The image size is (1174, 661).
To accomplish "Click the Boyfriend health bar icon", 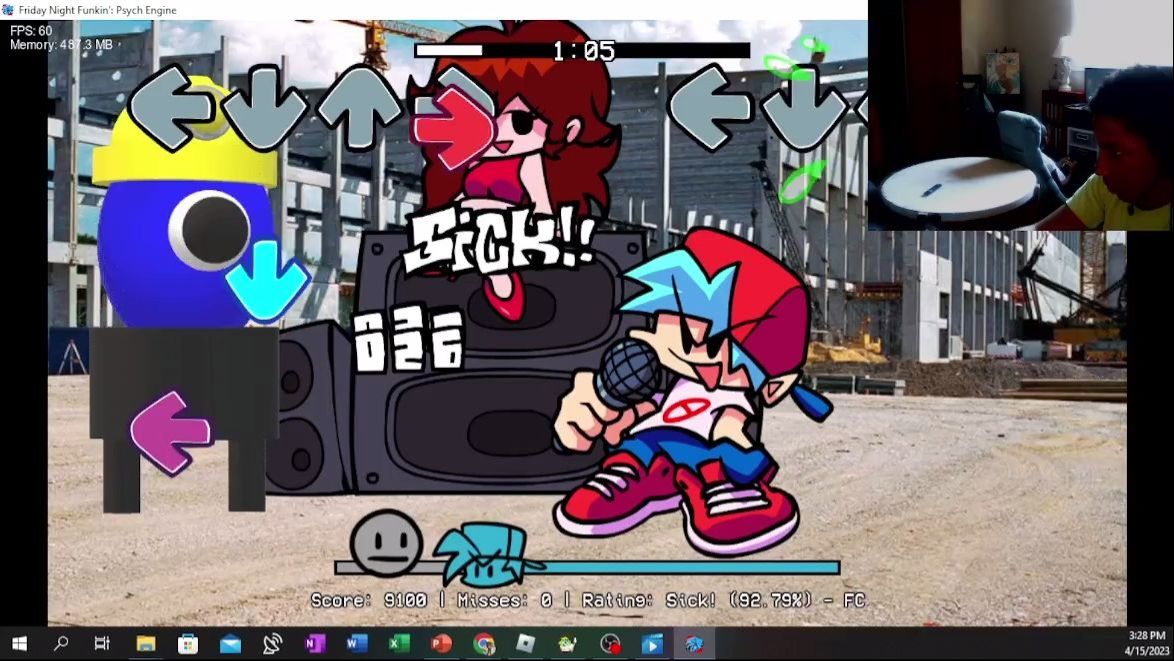I will click(487, 554).
